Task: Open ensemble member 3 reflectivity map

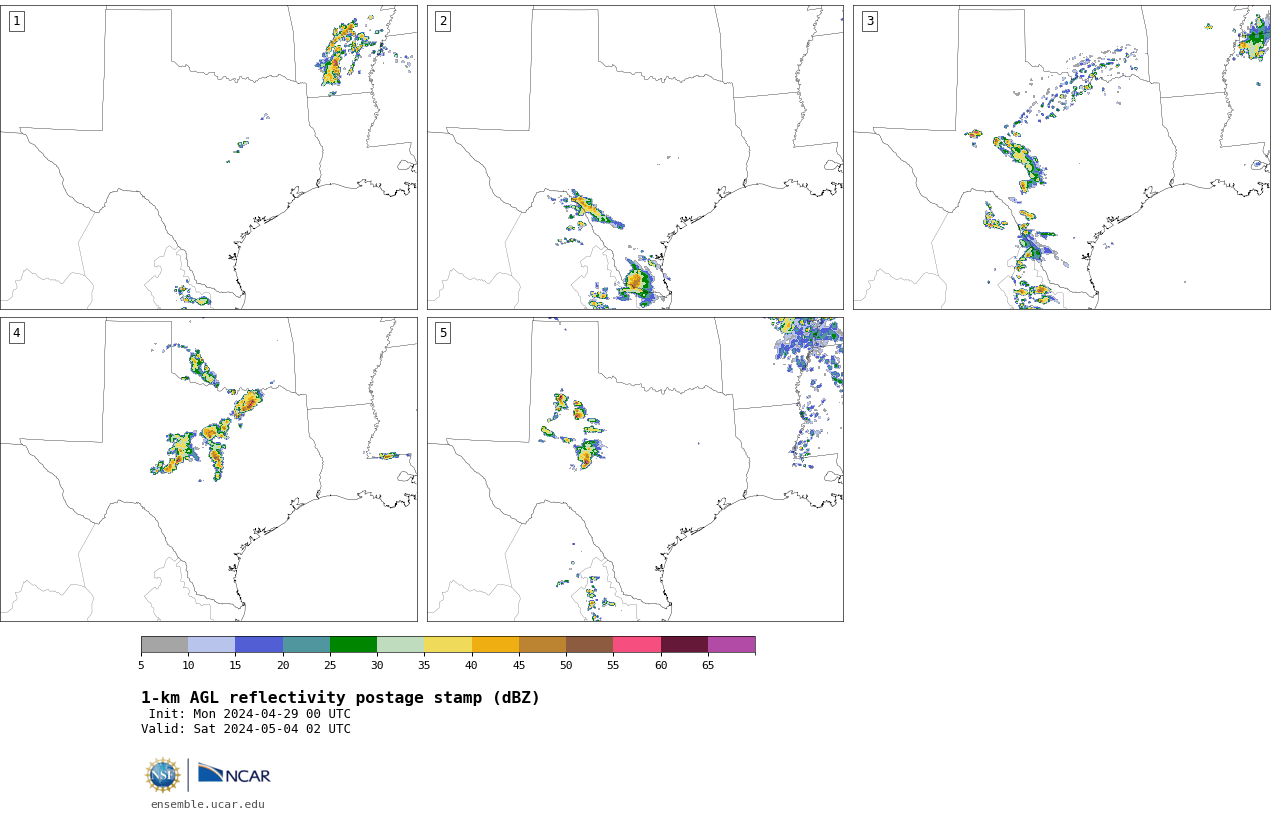Action: click(1062, 157)
